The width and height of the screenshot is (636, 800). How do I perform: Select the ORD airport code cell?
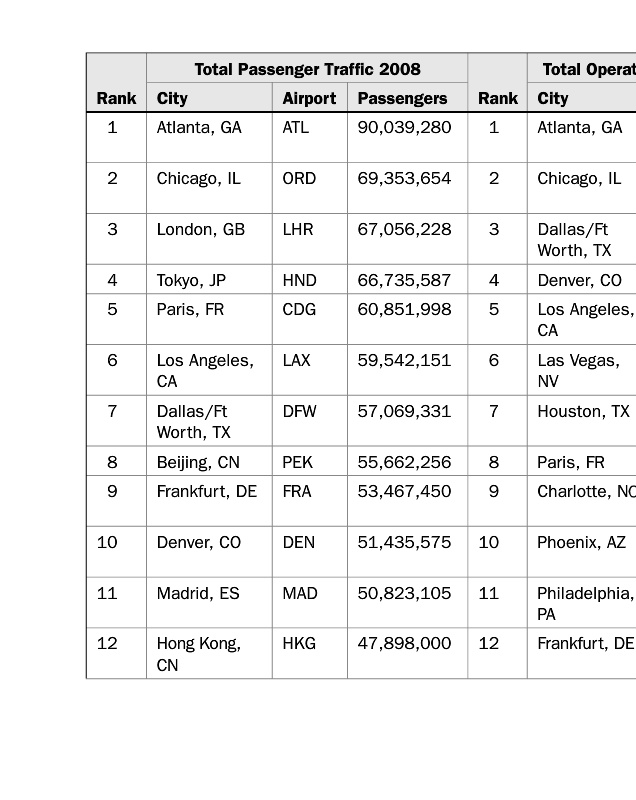click(299, 179)
